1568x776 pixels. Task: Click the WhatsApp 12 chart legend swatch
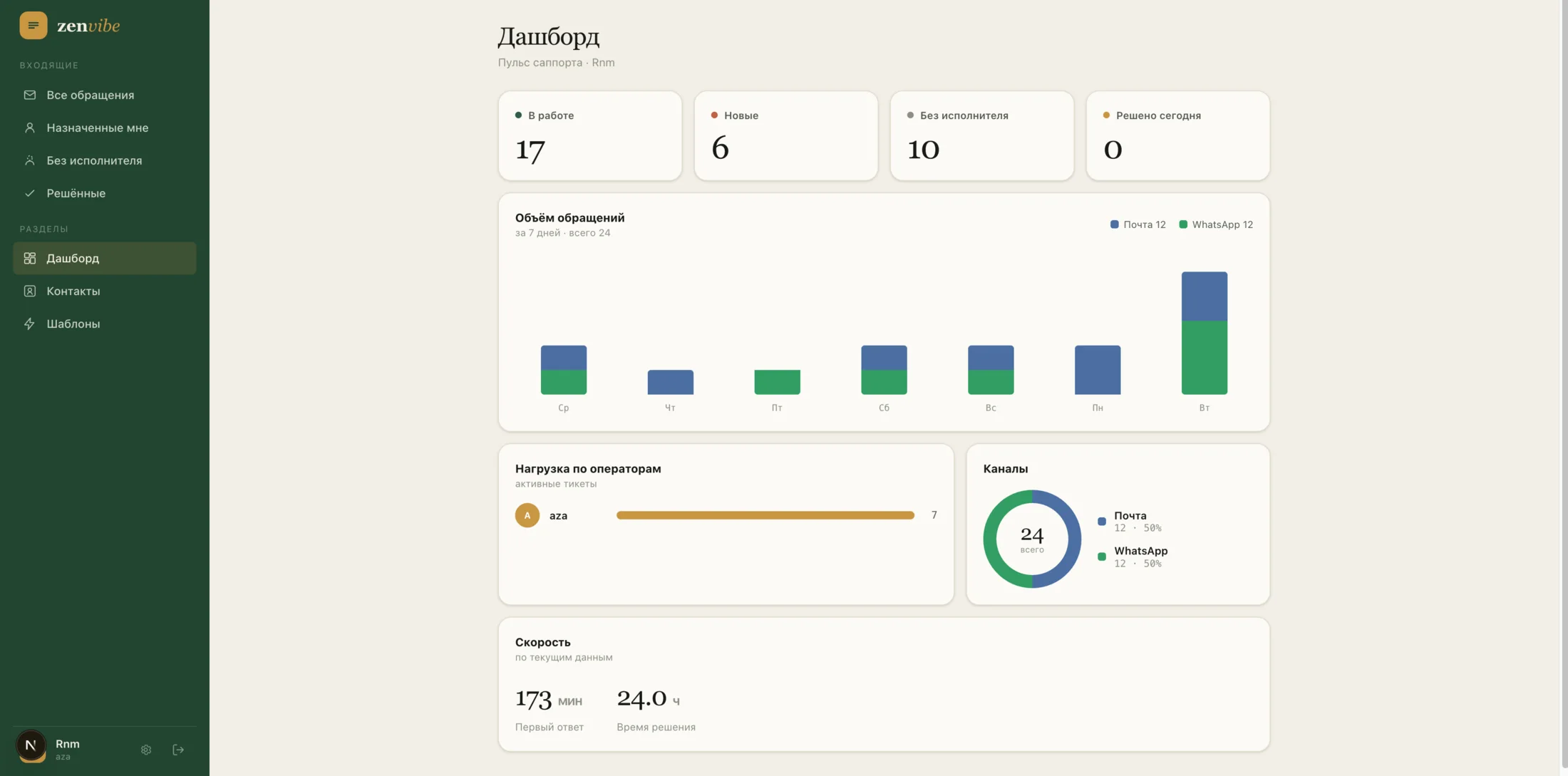pyautogui.click(x=1183, y=224)
